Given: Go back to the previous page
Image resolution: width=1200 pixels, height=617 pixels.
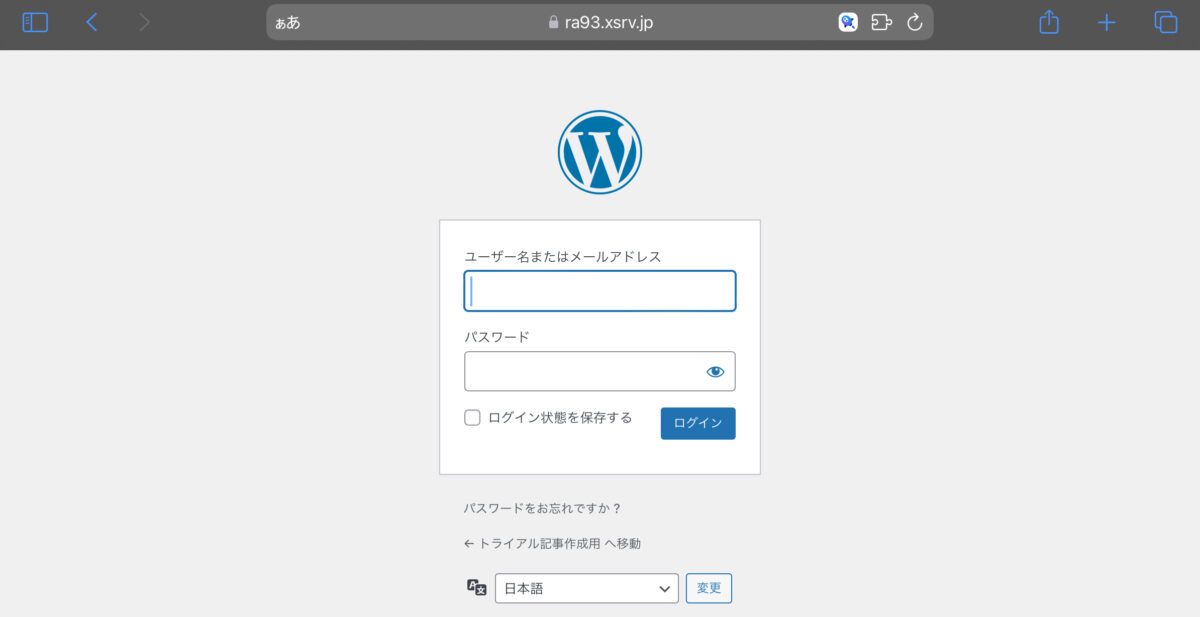Looking at the screenshot, I should 91,22.
